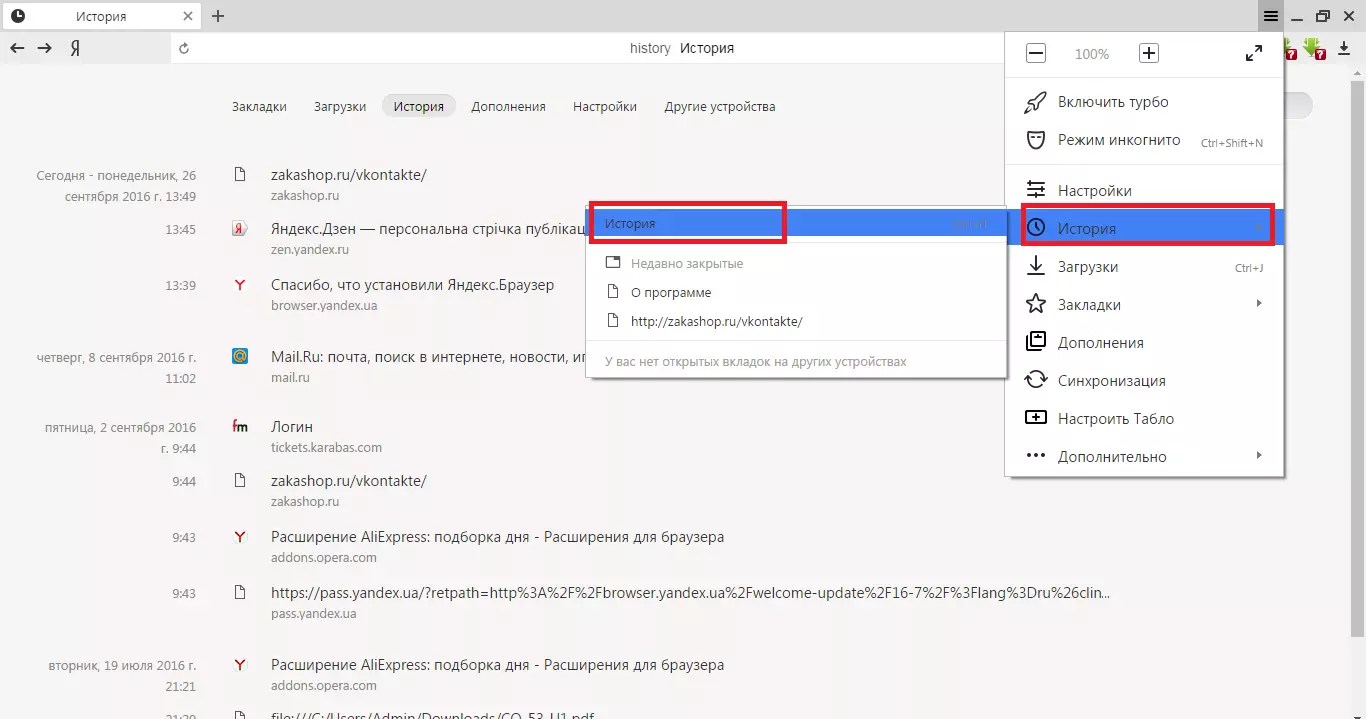The image size is (1366, 719).
Task: Reopen http://zakashop.ru/vkontakte/ from submenu
Action: pyautogui.click(x=716, y=322)
